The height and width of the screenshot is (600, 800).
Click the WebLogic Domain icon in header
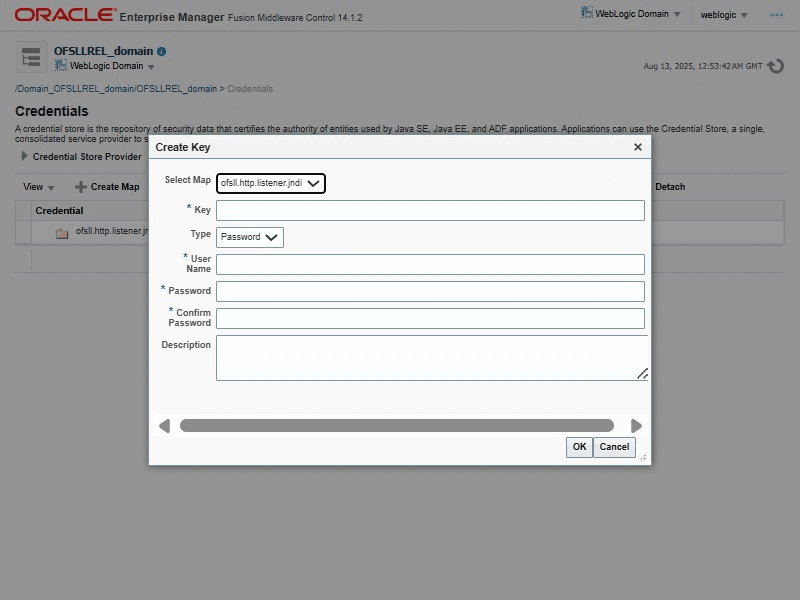pyautogui.click(x=587, y=13)
